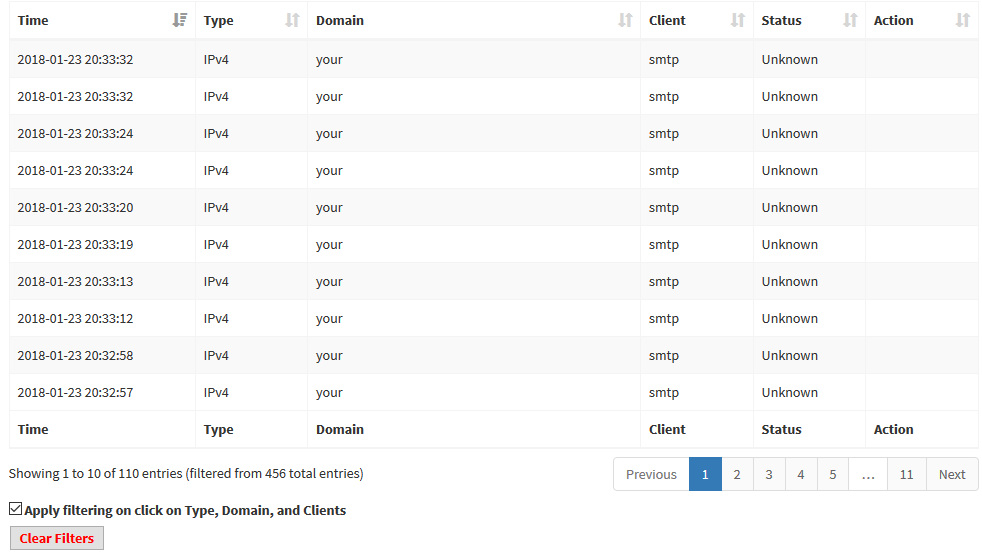Click the IPv4 type in first row

216,60
